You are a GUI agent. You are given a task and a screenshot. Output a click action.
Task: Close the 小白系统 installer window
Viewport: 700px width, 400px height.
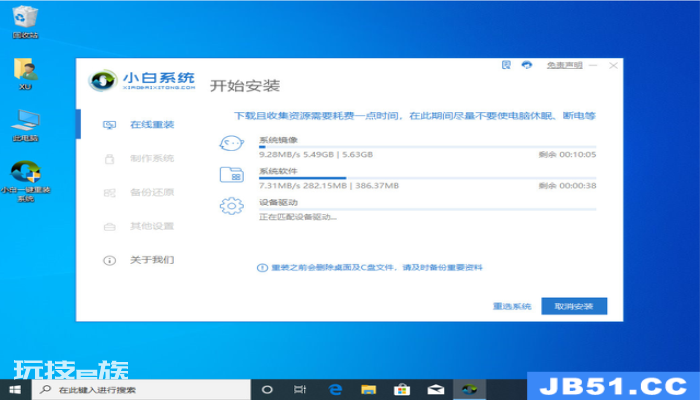pos(613,66)
